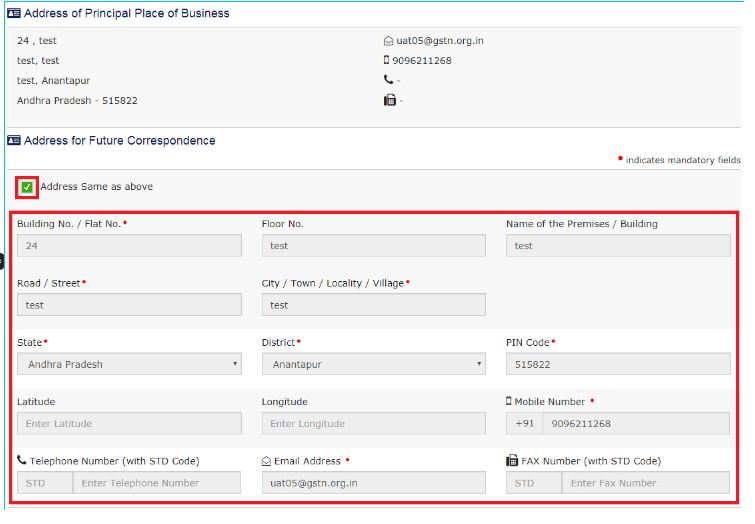This screenshot has width=755, height=524.
Task: Open the State dropdown showing Andhra Pradesh
Action: coord(129,364)
